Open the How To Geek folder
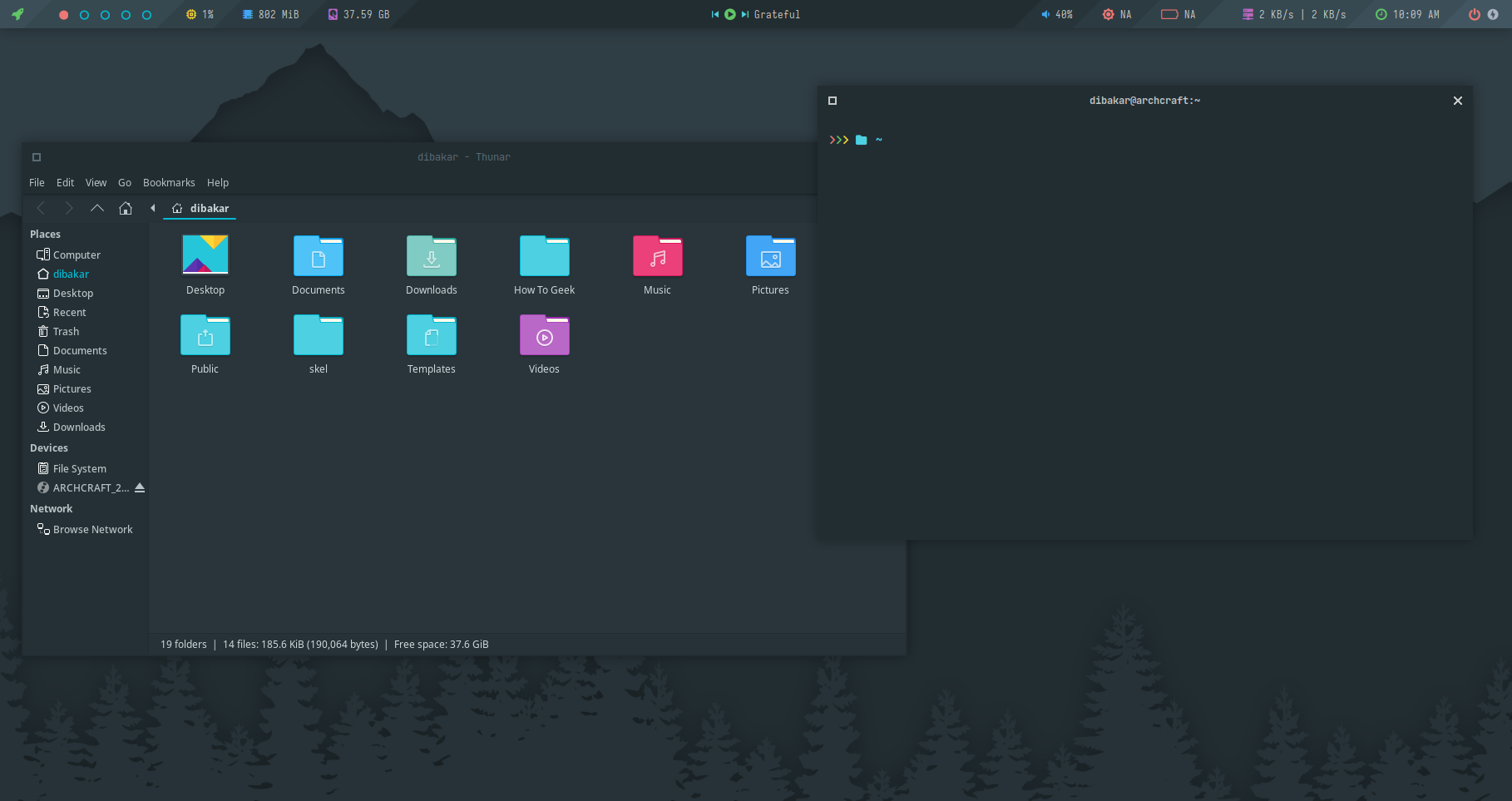The height and width of the screenshot is (801, 1512). pyautogui.click(x=545, y=255)
